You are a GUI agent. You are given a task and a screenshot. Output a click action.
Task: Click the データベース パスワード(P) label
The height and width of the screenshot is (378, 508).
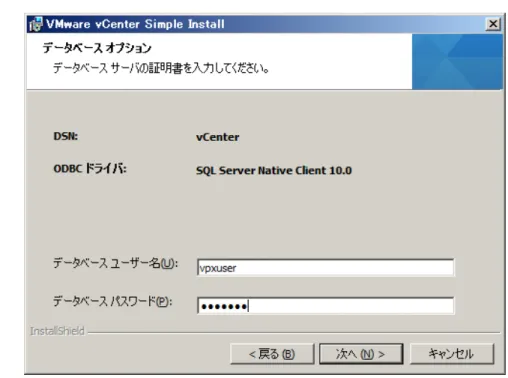(x=113, y=301)
